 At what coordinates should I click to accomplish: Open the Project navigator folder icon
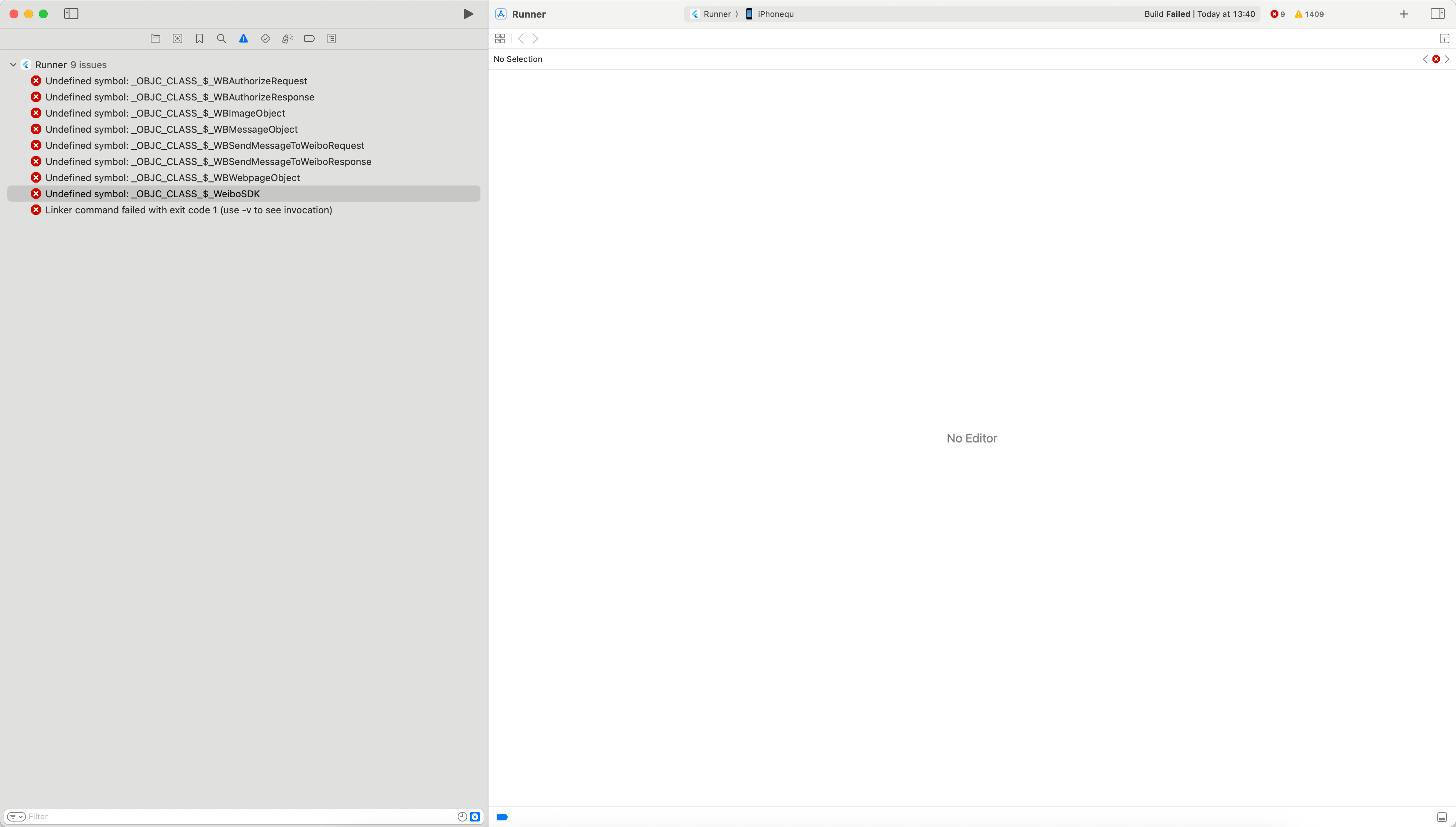155,38
